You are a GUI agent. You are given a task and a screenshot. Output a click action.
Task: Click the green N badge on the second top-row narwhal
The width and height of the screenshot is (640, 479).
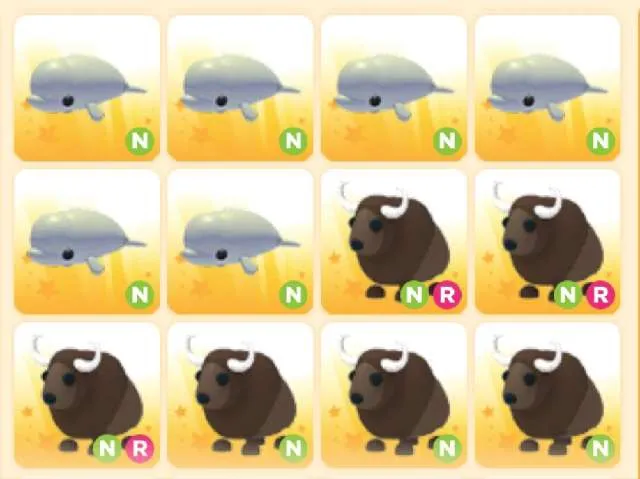[x=293, y=141]
